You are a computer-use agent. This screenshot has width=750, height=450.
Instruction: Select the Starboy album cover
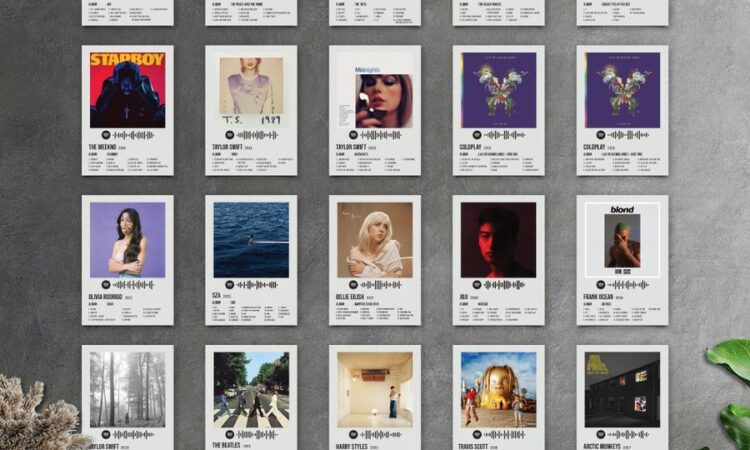coord(127,89)
